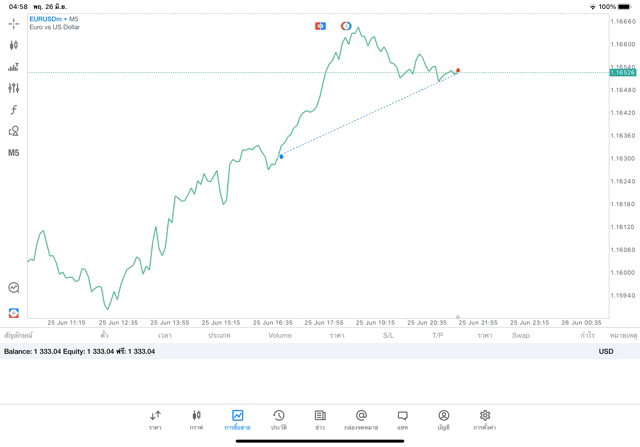This screenshot has width=640, height=447.
Task: Open the M5 timeframe selector
Action: point(14,153)
